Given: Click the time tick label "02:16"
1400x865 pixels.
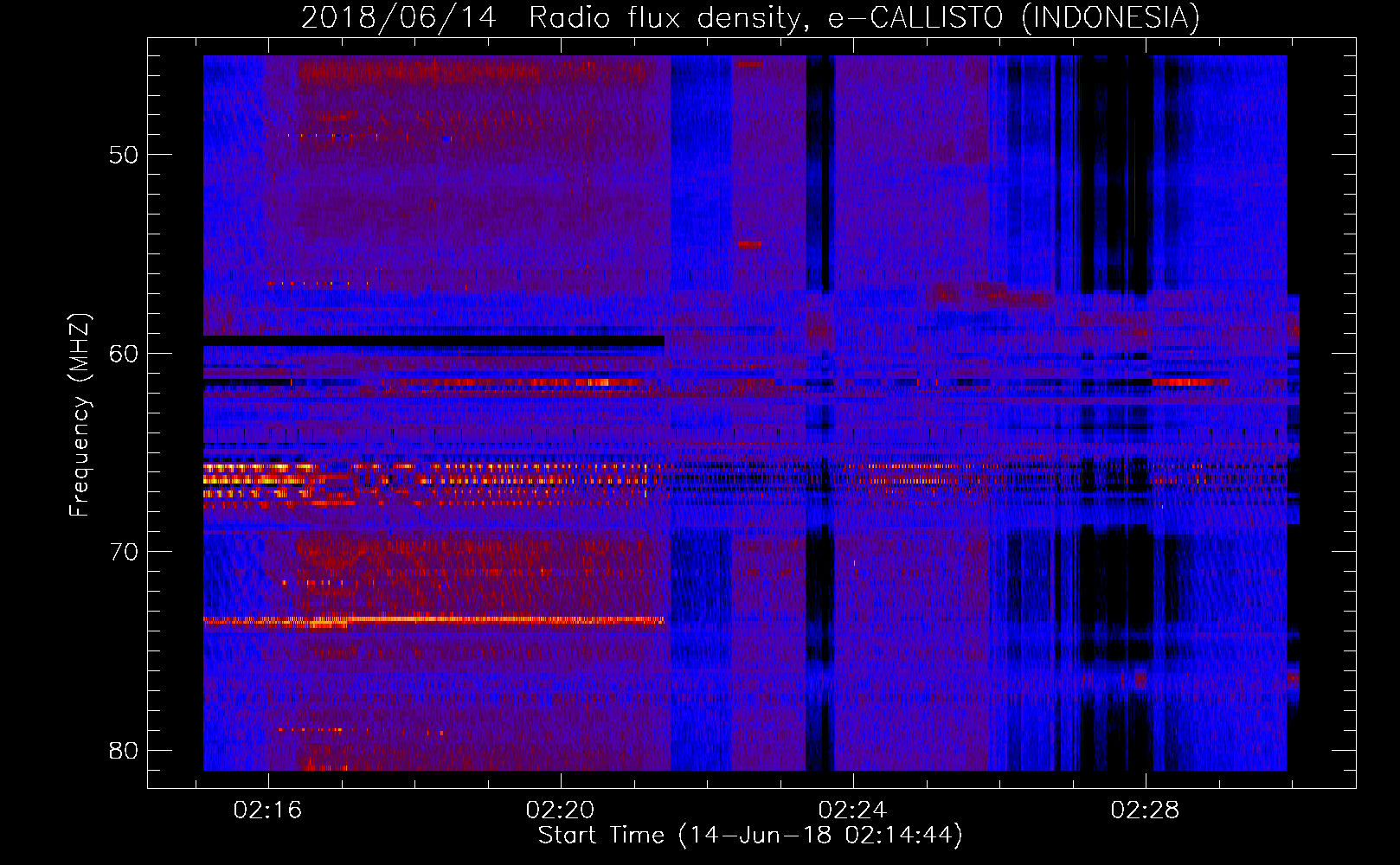Looking at the screenshot, I should click(x=268, y=810).
